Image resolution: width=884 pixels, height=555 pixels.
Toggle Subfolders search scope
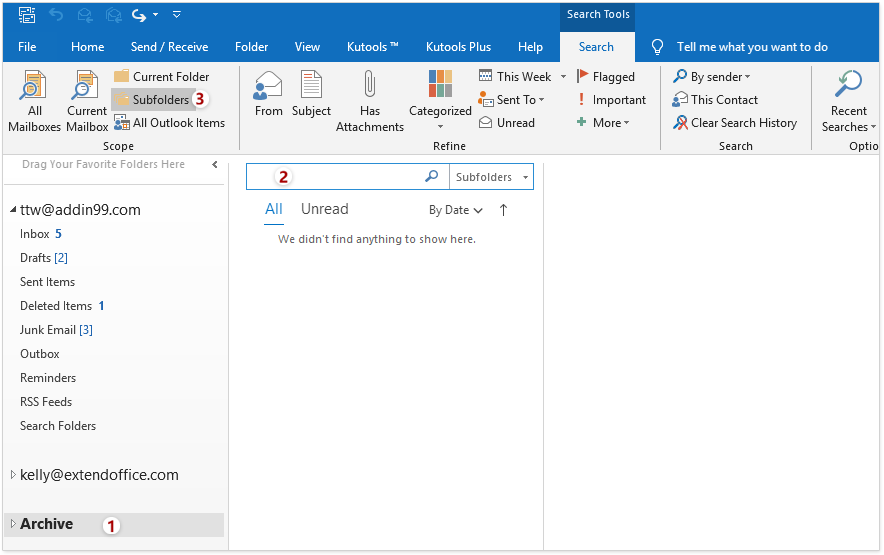[x=159, y=99]
